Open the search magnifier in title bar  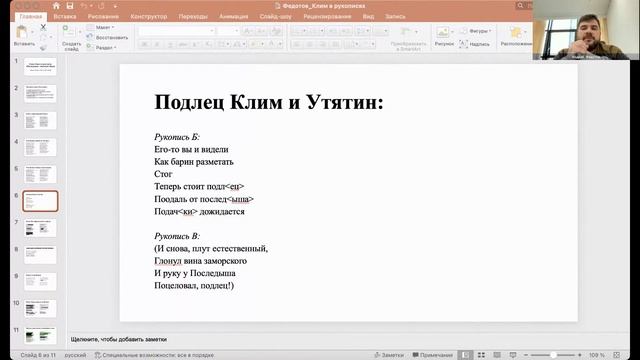tap(520, 6)
